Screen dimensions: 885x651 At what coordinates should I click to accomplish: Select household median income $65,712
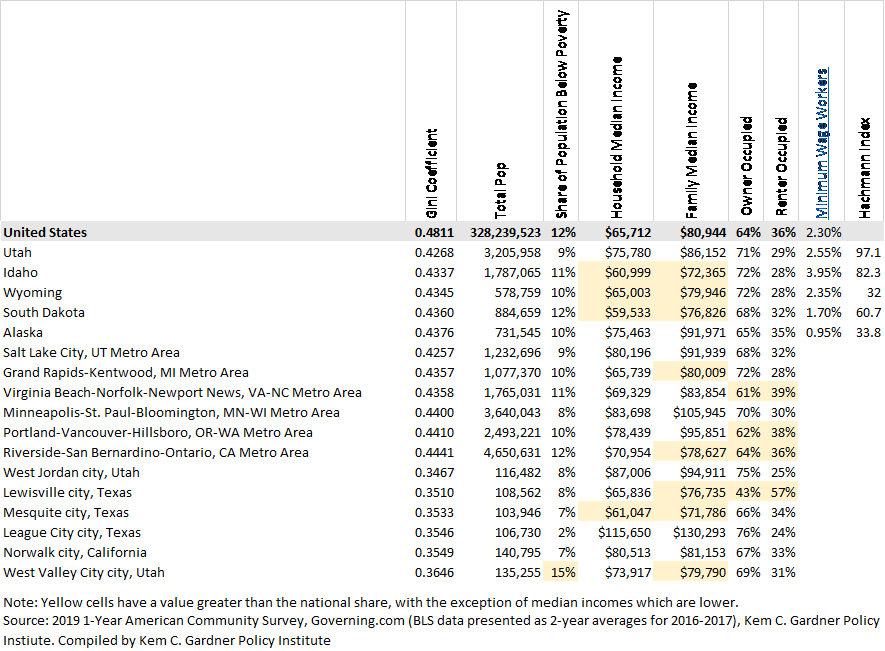tap(628, 233)
